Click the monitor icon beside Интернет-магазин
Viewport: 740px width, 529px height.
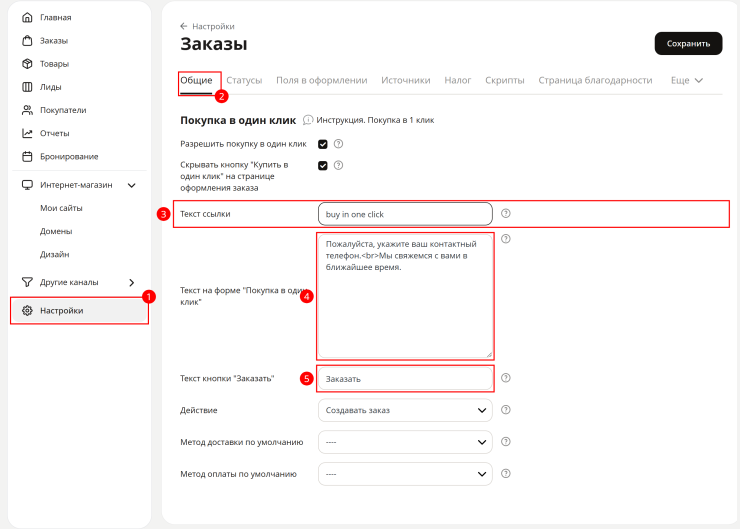pyautogui.click(x=27, y=185)
